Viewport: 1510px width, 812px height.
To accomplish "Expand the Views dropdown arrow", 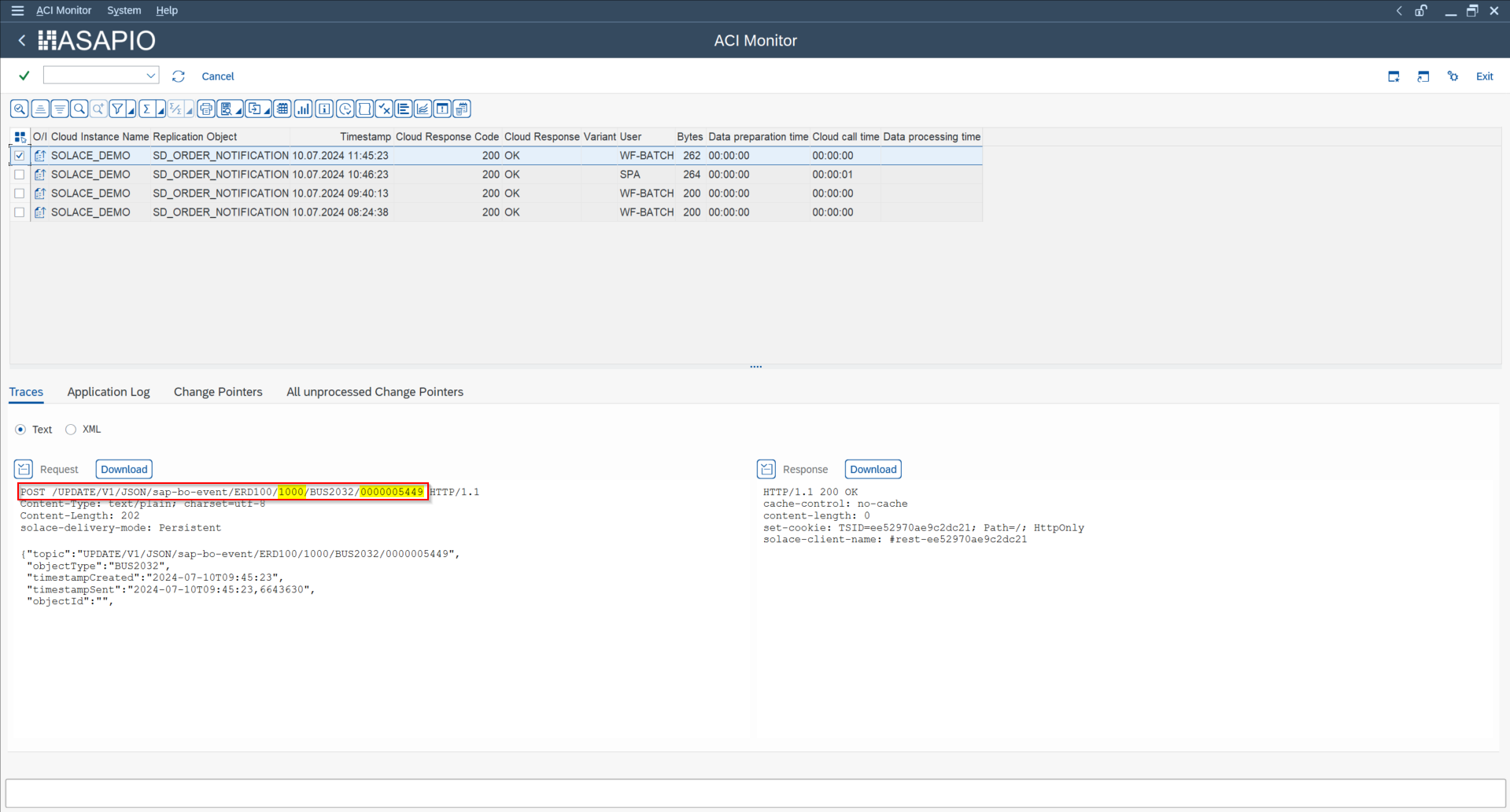I will (239, 110).
